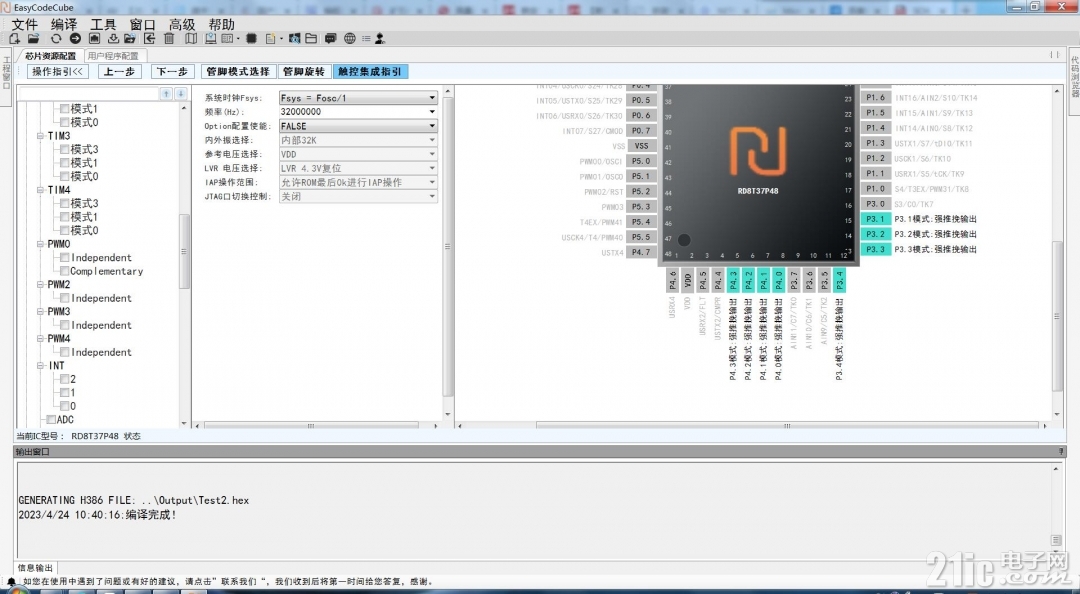Screen dimensions: 1080x594
Task: Click the chip view vertical scrollbar thumb
Action: tap(1057, 316)
